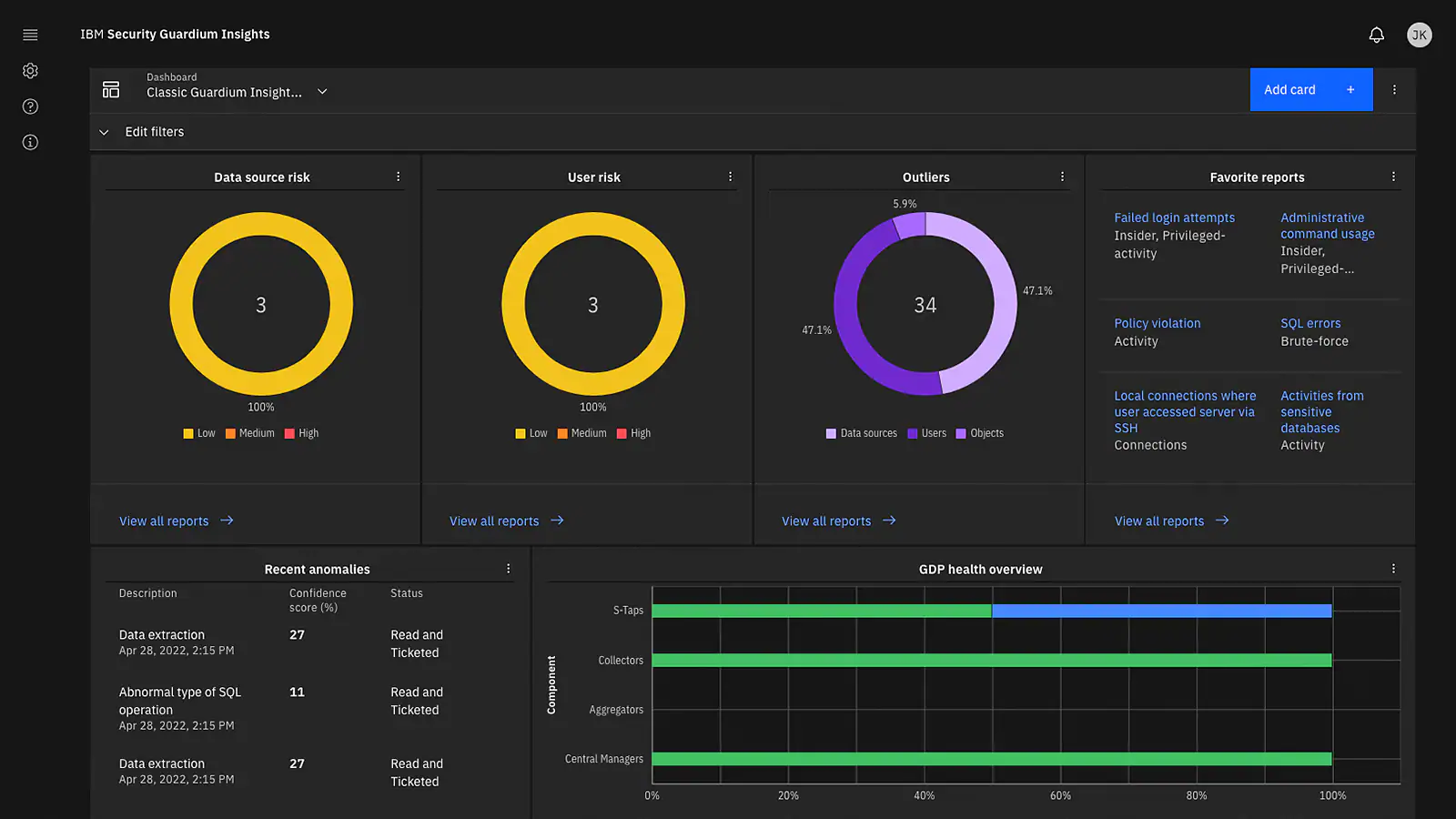This screenshot has height=819, width=1456.
Task: Toggle High legend in User risk
Action: [634, 433]
